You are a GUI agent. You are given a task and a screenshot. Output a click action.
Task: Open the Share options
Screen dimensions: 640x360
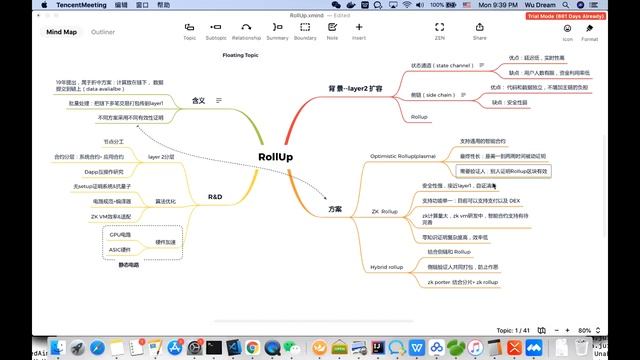(x=480, y=31)
